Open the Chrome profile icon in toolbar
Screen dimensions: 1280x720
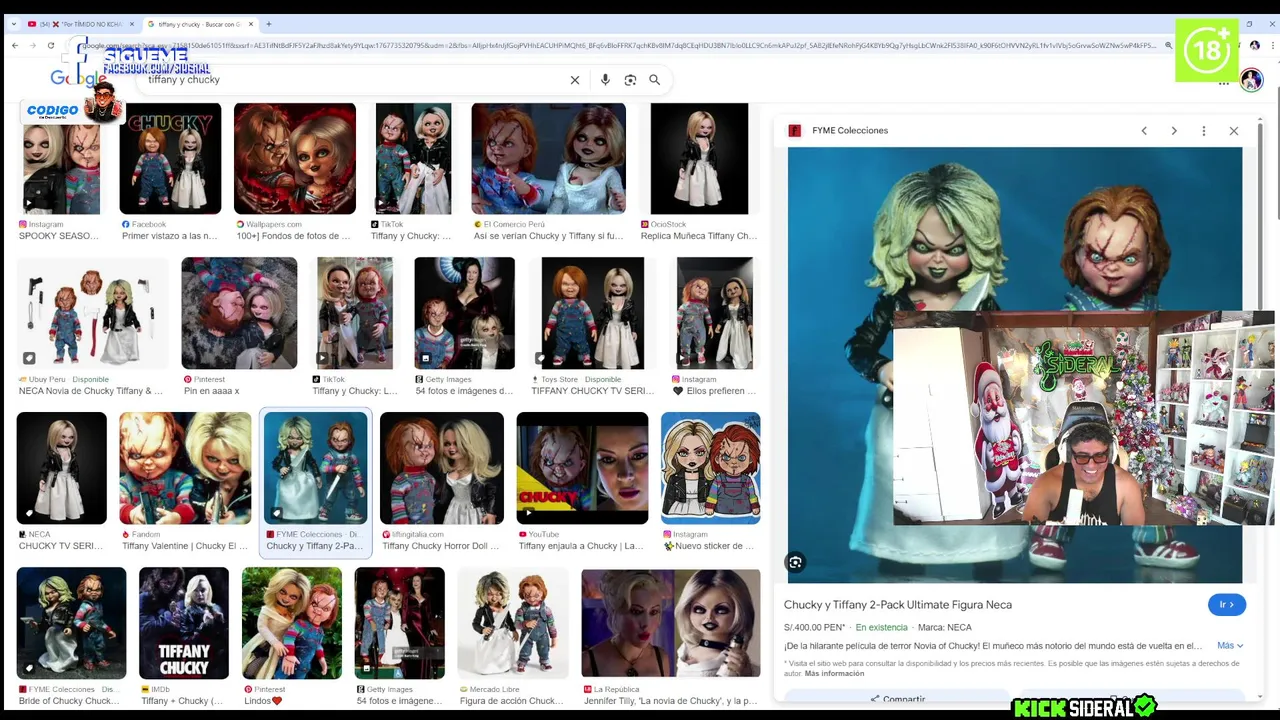click(1254, 45)
